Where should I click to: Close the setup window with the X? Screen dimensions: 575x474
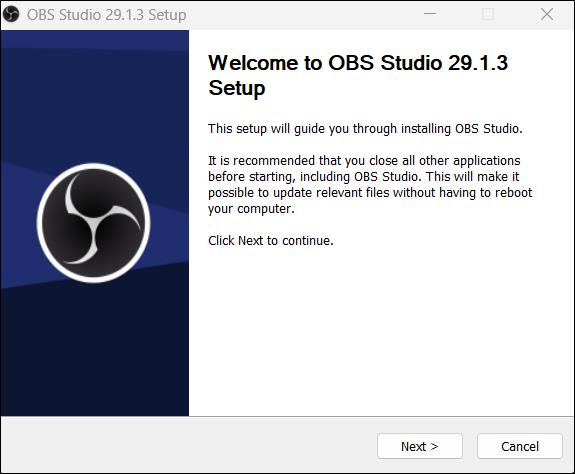[x=547, y=14]
